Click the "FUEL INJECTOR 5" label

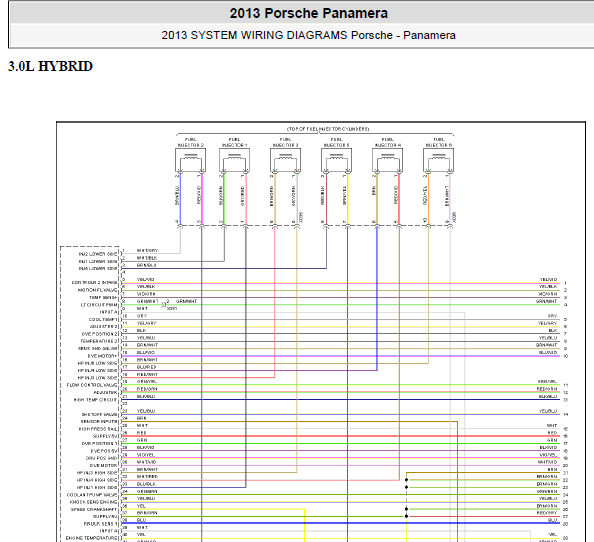(336, 142)
